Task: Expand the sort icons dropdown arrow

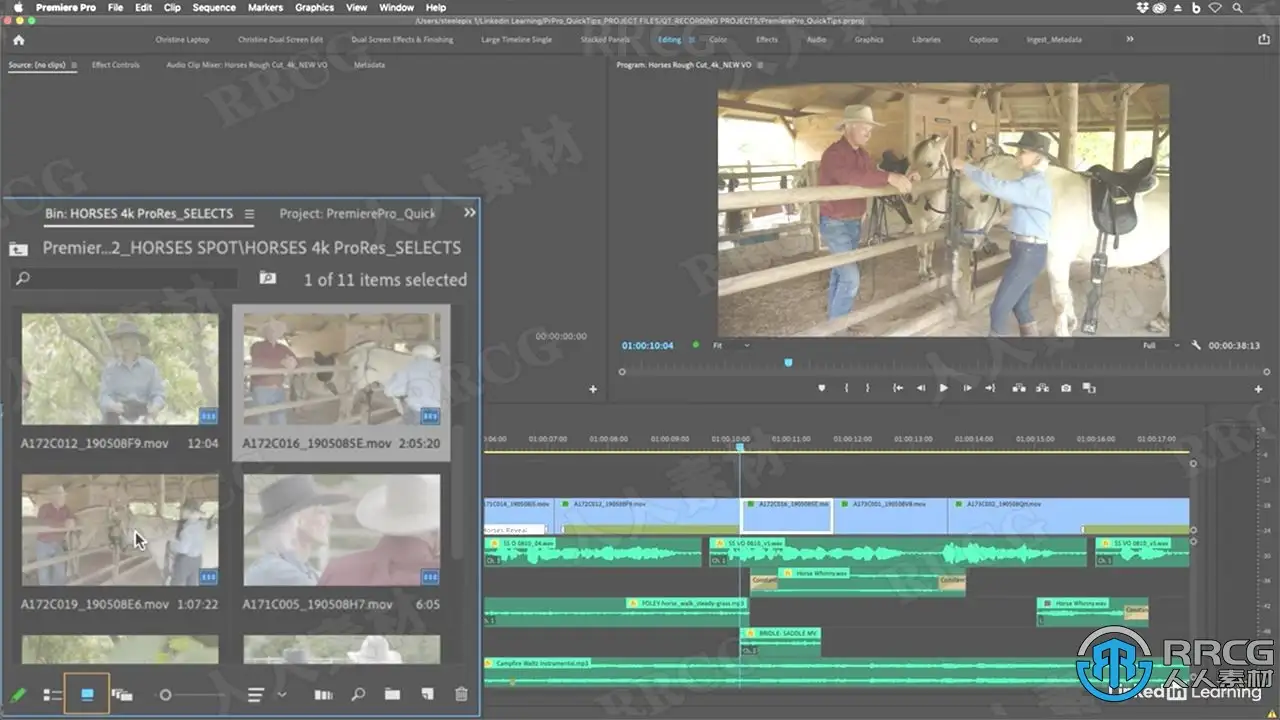Action: [282, 694]
